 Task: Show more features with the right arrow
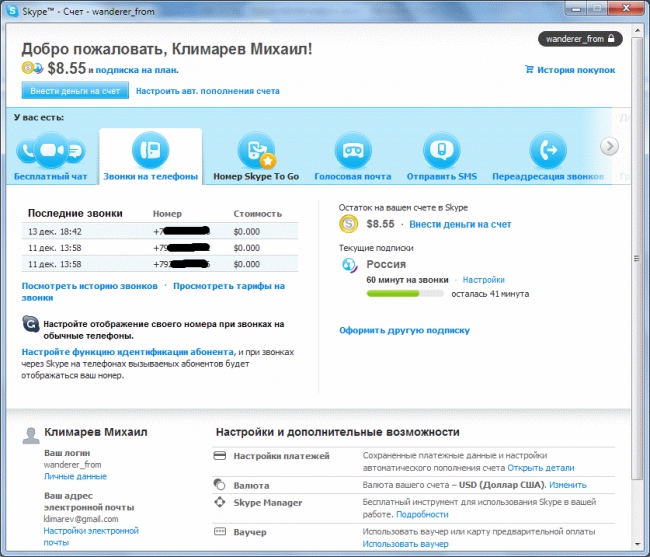tap(609, 146)
